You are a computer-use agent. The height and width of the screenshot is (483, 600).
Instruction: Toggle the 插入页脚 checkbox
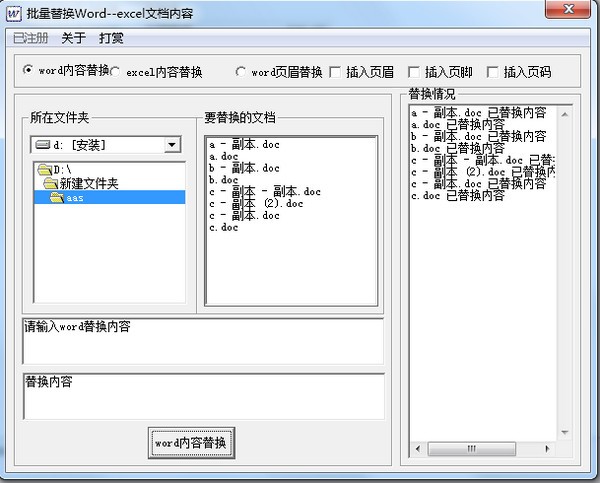point(413,72)
